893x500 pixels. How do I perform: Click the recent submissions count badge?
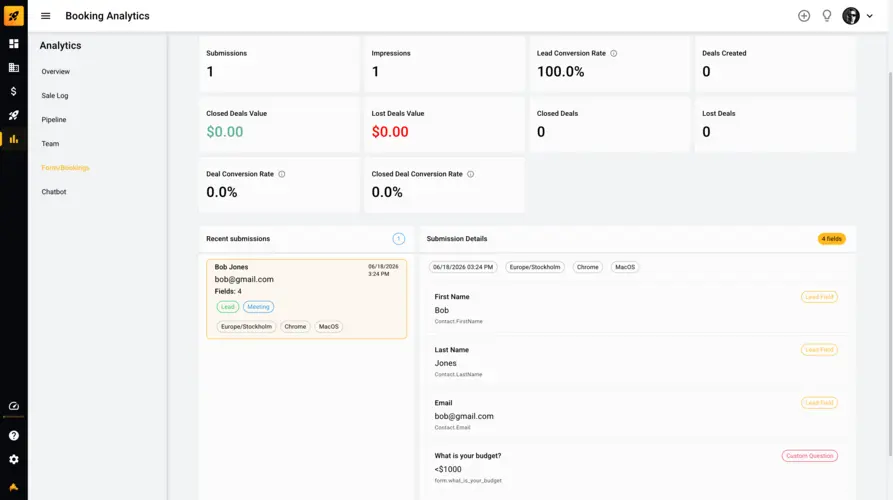(x=399, y=239)
